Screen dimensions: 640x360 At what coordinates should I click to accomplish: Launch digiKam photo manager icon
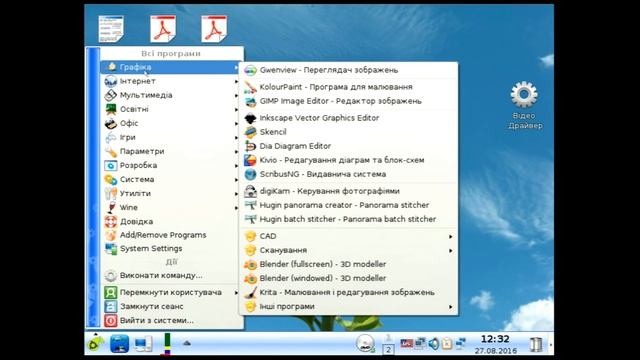coord(250,191)
